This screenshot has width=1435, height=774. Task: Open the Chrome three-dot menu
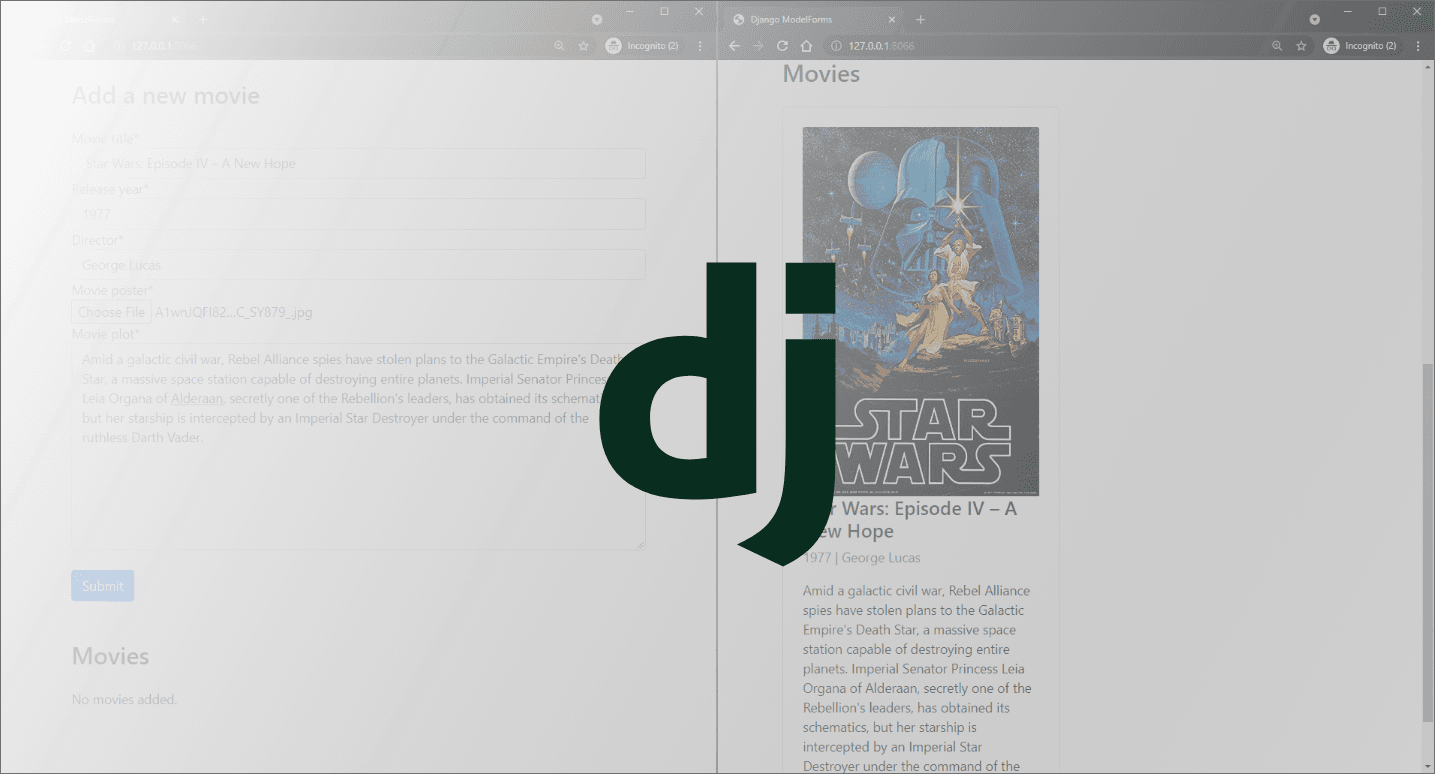[x=1417, y=45]
